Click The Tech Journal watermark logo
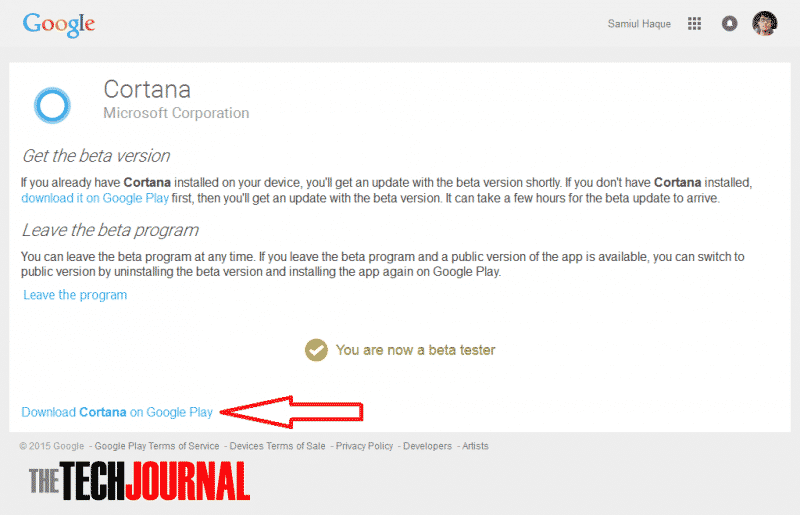The width and height of the screenshot is (800, 515). coord(138,484)
